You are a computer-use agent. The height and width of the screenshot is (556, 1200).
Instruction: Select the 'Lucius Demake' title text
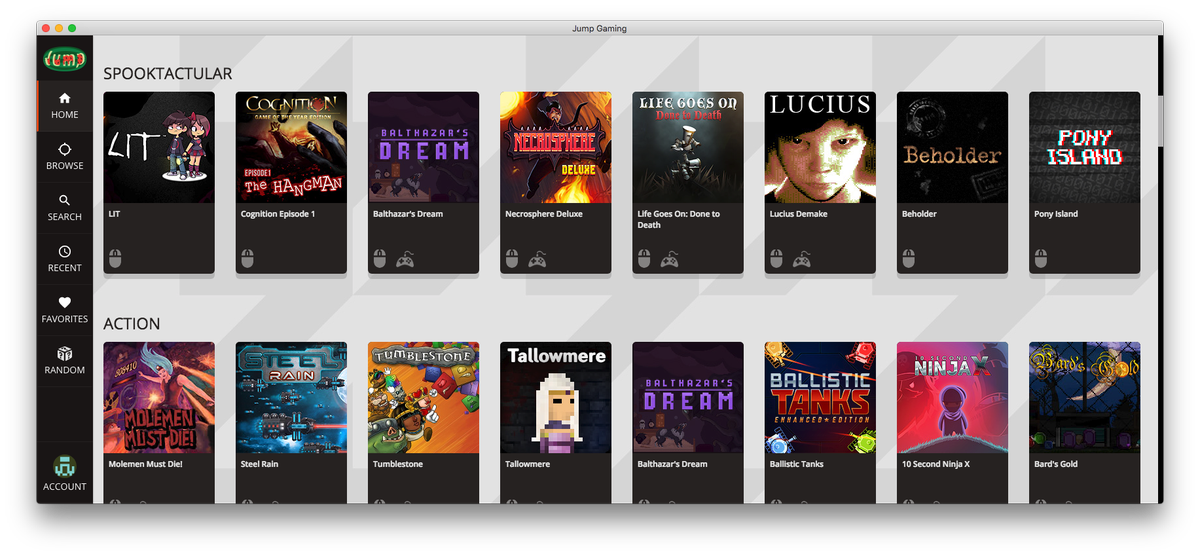798,214
